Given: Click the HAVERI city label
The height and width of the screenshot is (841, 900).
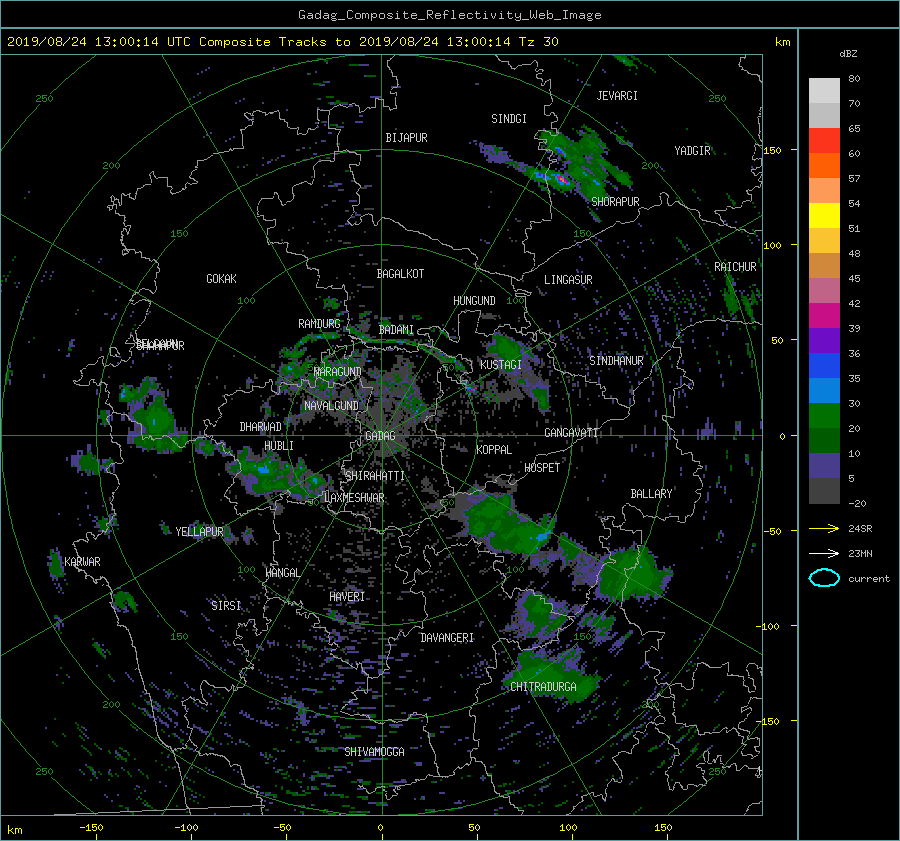Looking at the screenshot, I should point(347,597).
